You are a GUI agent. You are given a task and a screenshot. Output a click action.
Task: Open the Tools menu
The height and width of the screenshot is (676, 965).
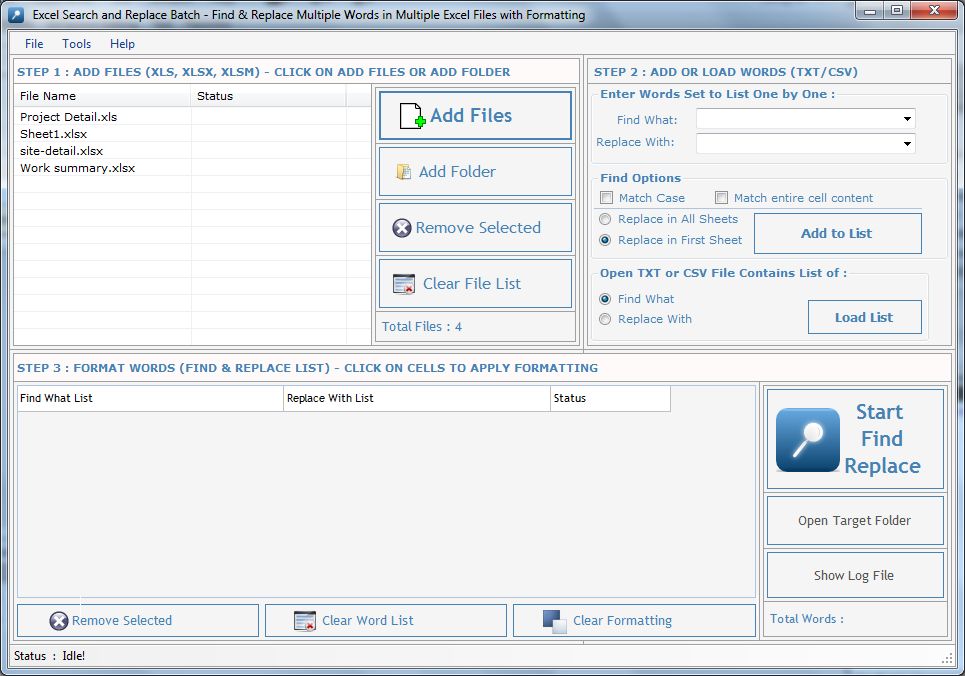click(76, 44)
